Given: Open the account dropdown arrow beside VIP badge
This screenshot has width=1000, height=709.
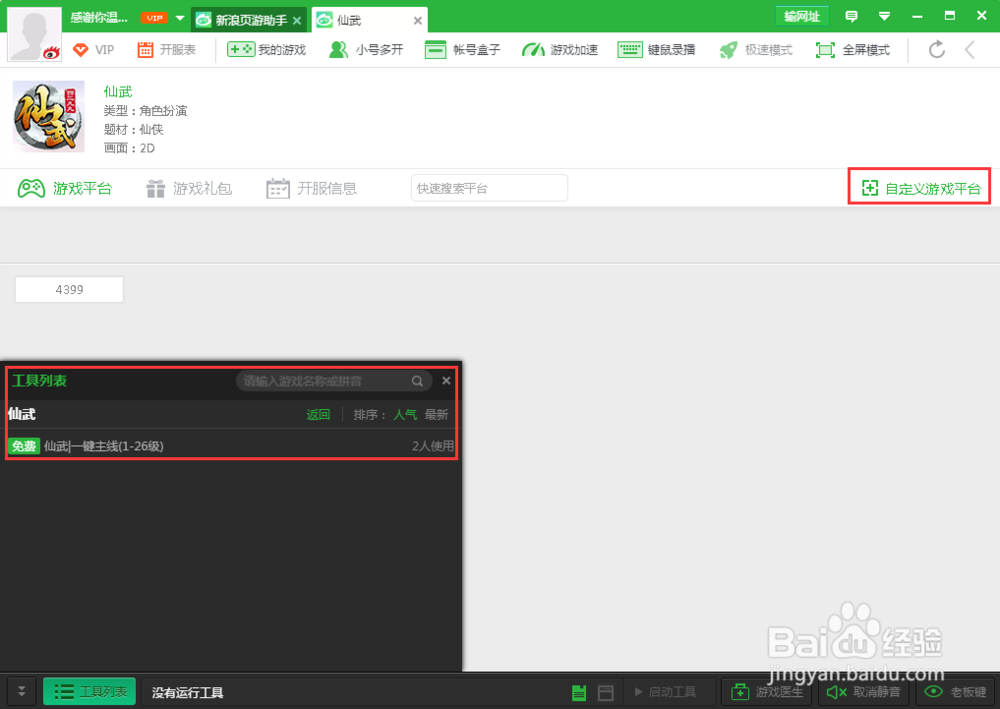Looking at the screenshot, I should coord(180,18).
